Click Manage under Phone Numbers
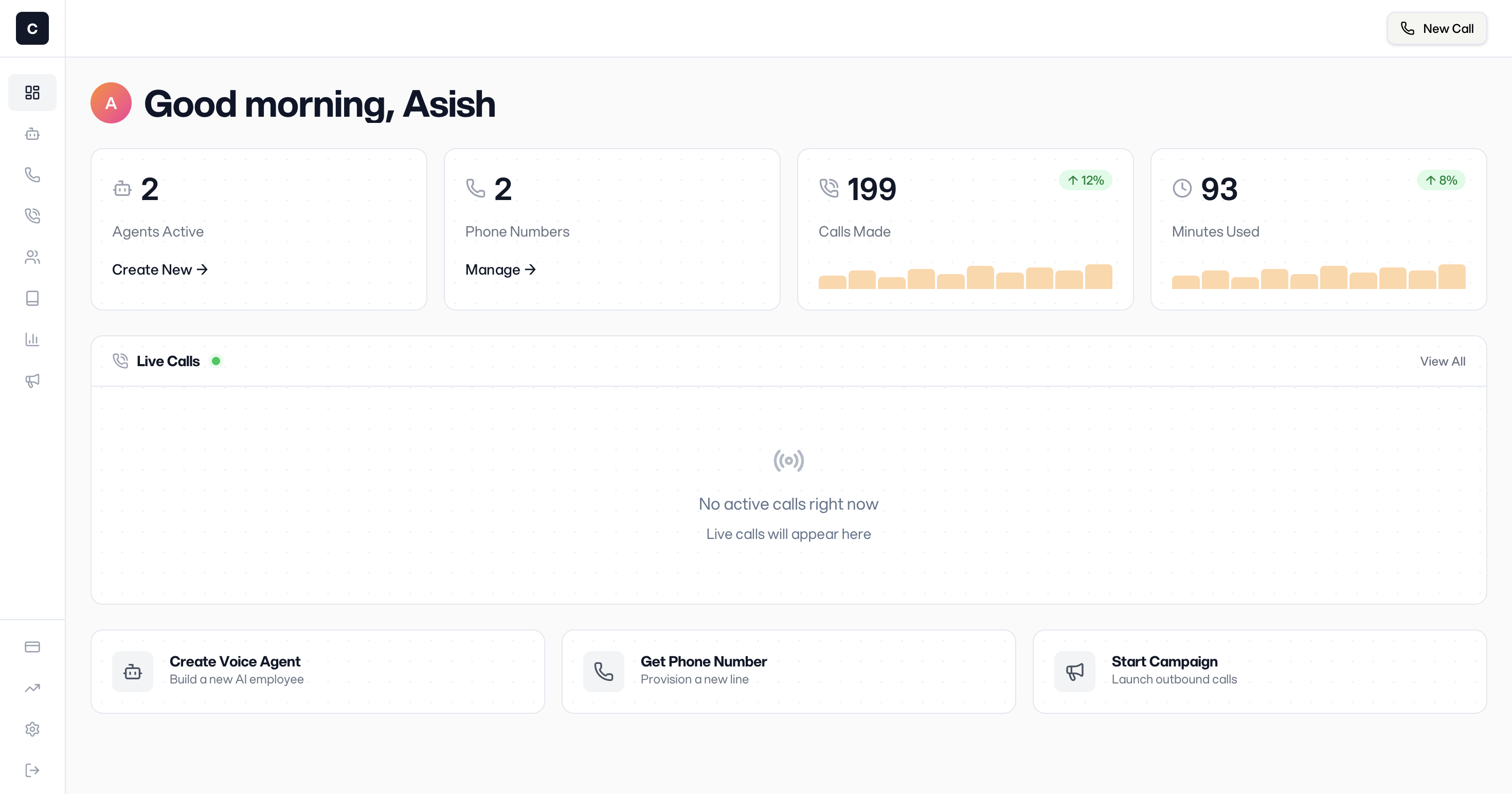The width and height of the screenshot is (1512, 794). coord(500,269)
